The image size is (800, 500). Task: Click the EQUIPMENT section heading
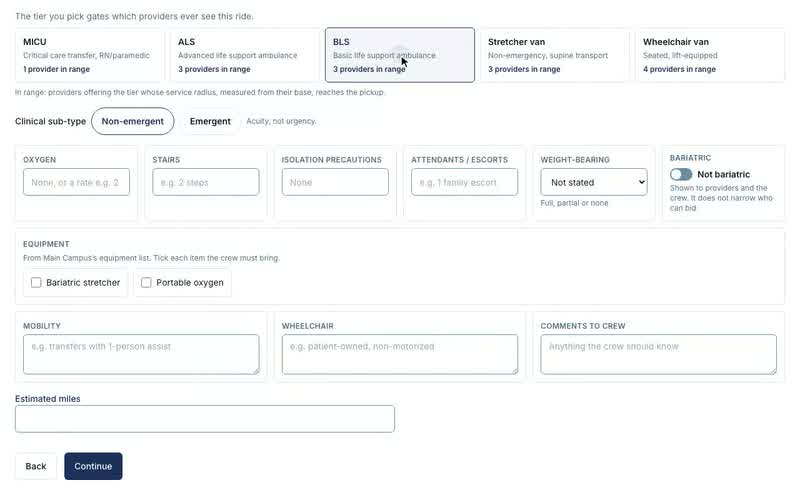tap(46, 244)
